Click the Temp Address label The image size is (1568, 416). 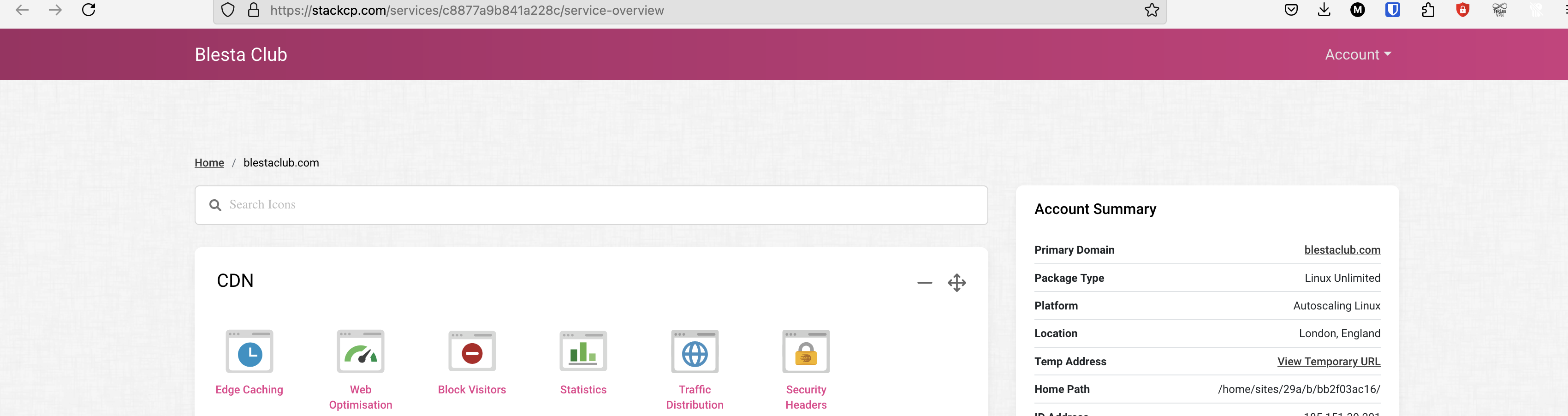1070,361
